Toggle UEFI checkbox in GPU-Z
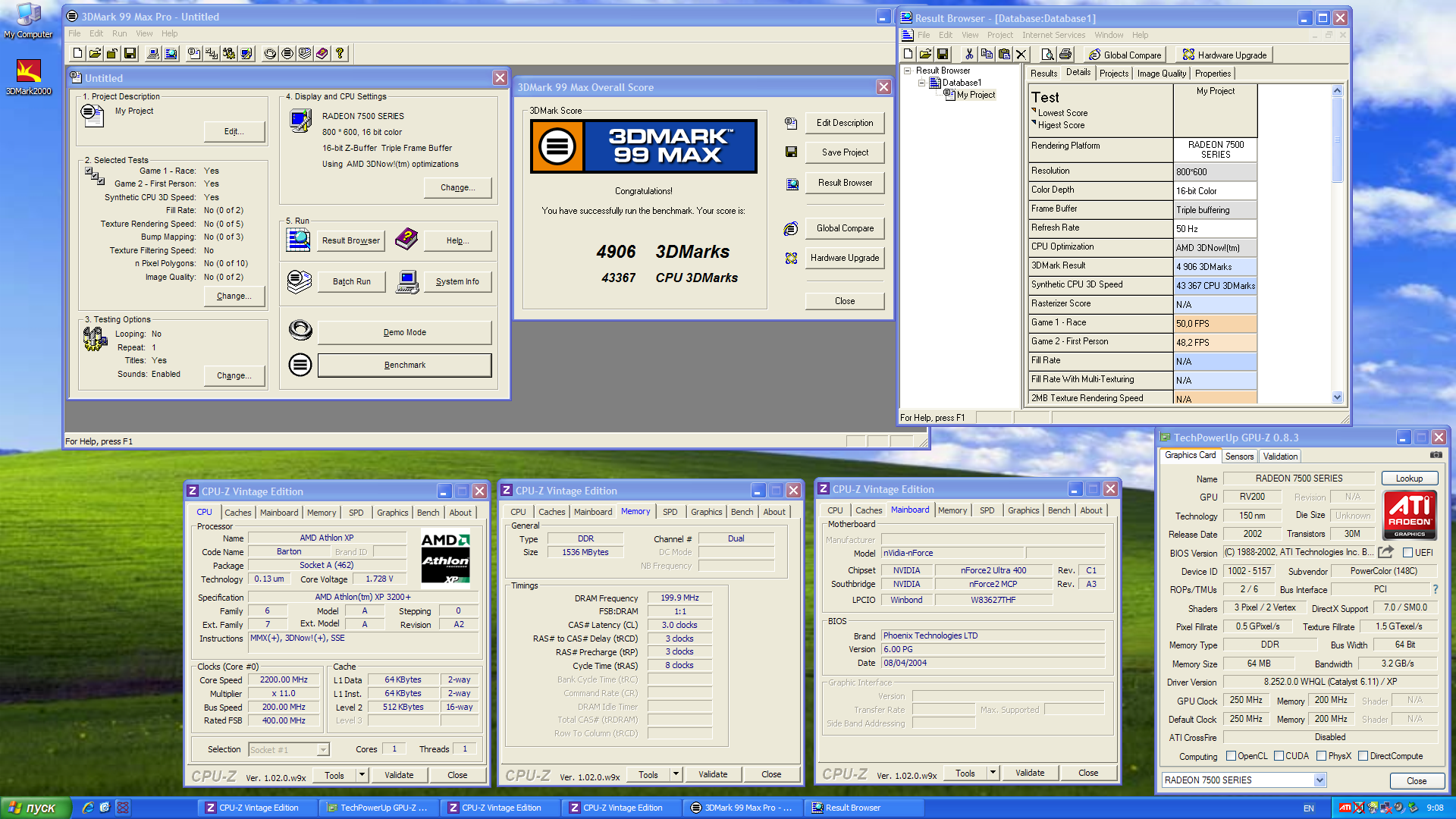 pos(1407,553)
